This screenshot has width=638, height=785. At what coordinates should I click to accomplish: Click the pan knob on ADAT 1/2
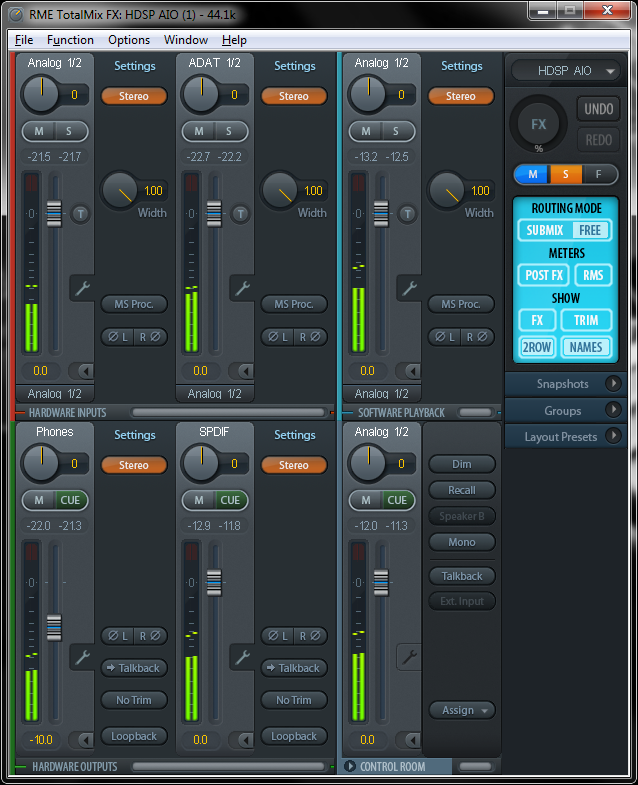201,94
